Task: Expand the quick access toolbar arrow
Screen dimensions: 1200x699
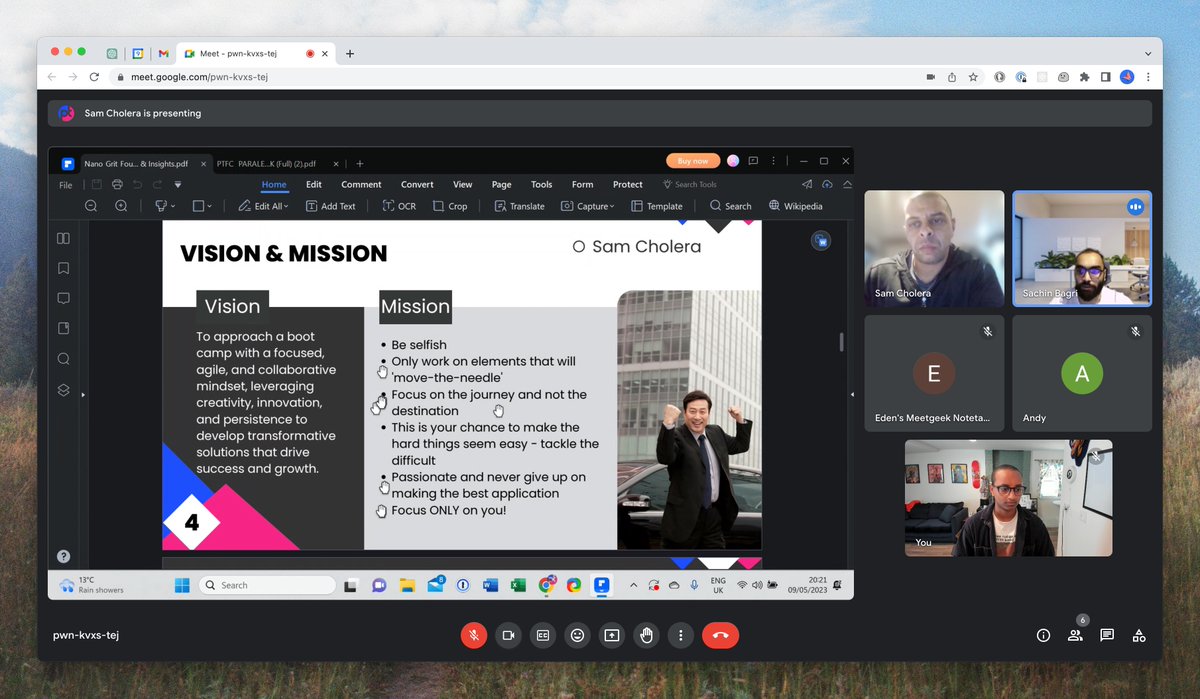Action: [x=178, y=184]
